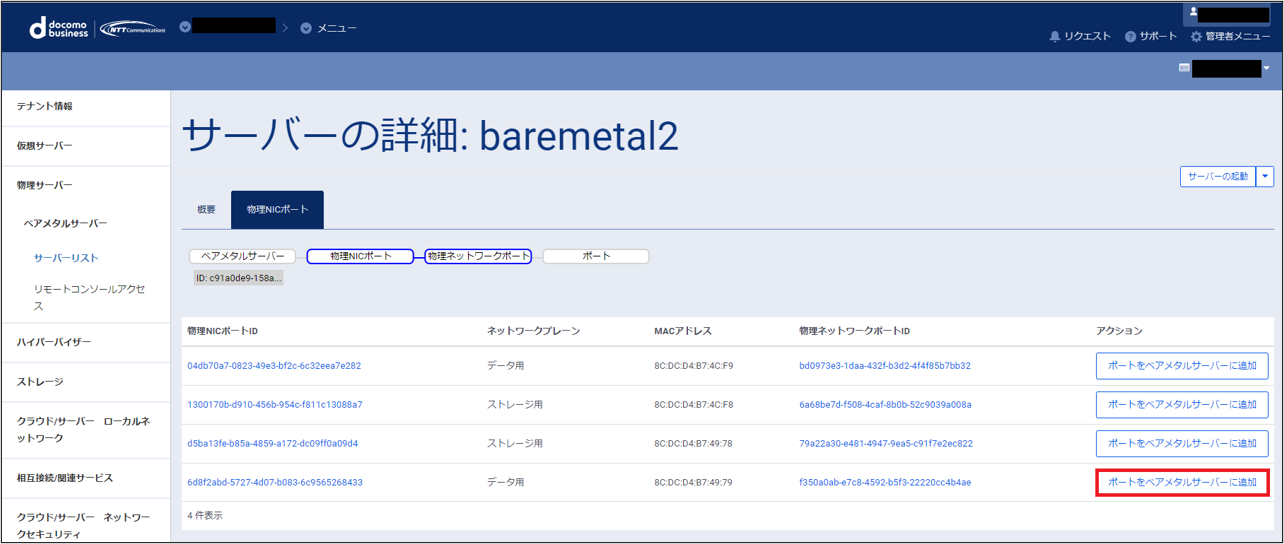Add port to server for row 04db70a7
Viewport: 1284px width, 544px height.
(x=1182, y=366)
